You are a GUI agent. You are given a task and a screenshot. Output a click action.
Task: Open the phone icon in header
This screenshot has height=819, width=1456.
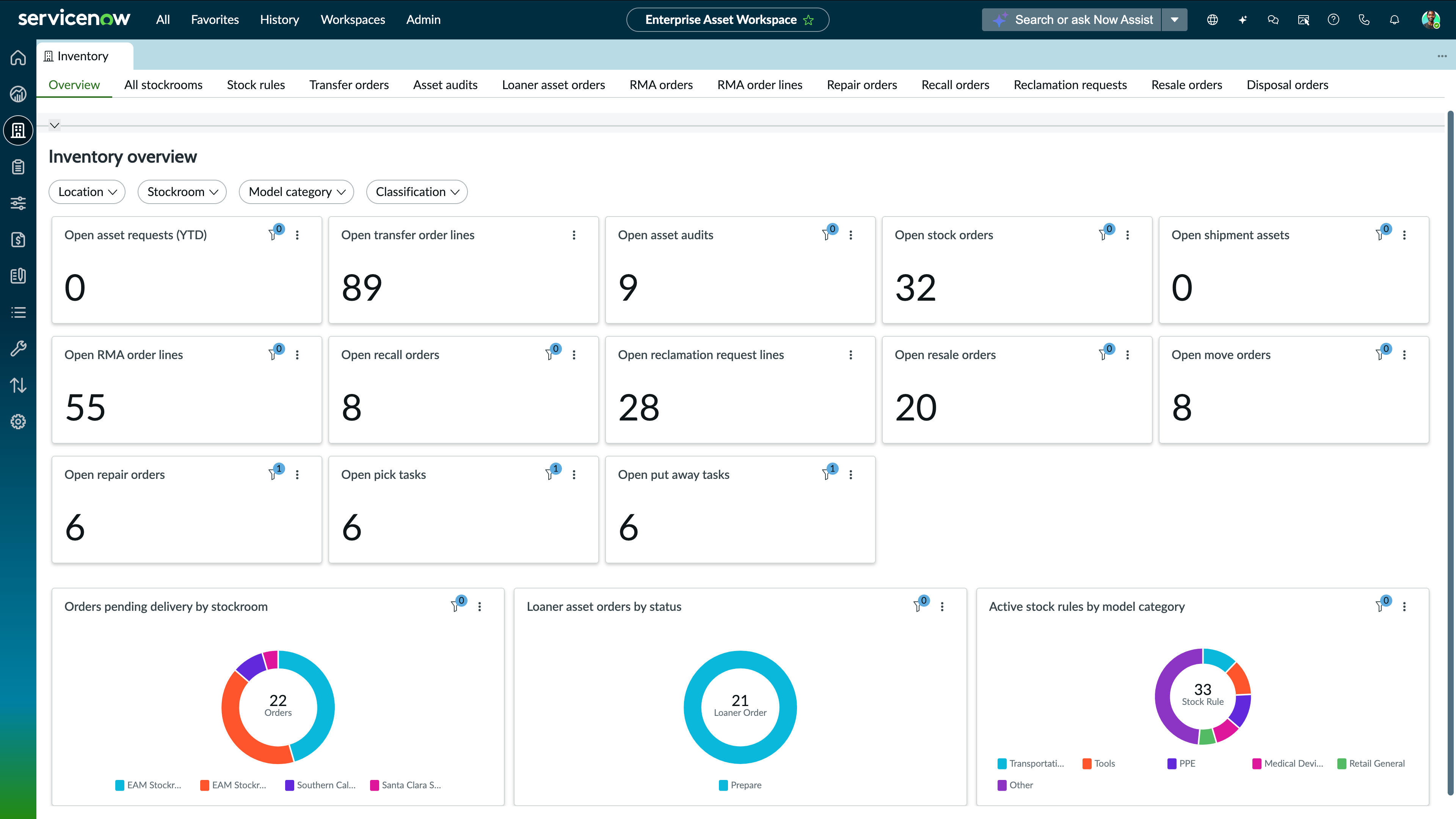tap(1364, 20)
